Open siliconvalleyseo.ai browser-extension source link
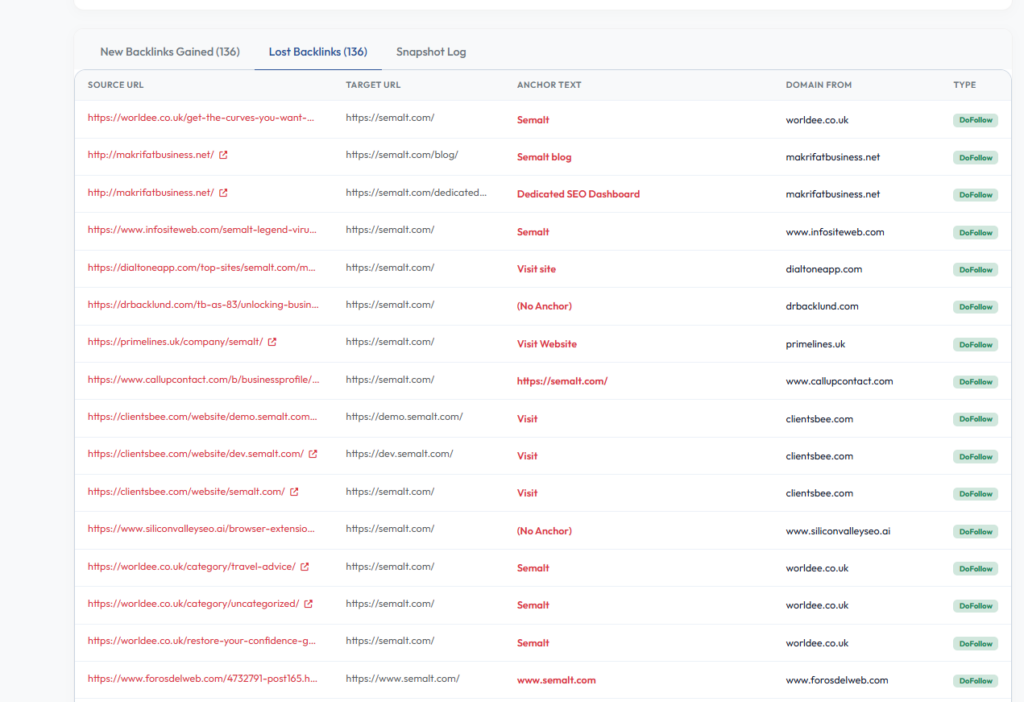 201,529
